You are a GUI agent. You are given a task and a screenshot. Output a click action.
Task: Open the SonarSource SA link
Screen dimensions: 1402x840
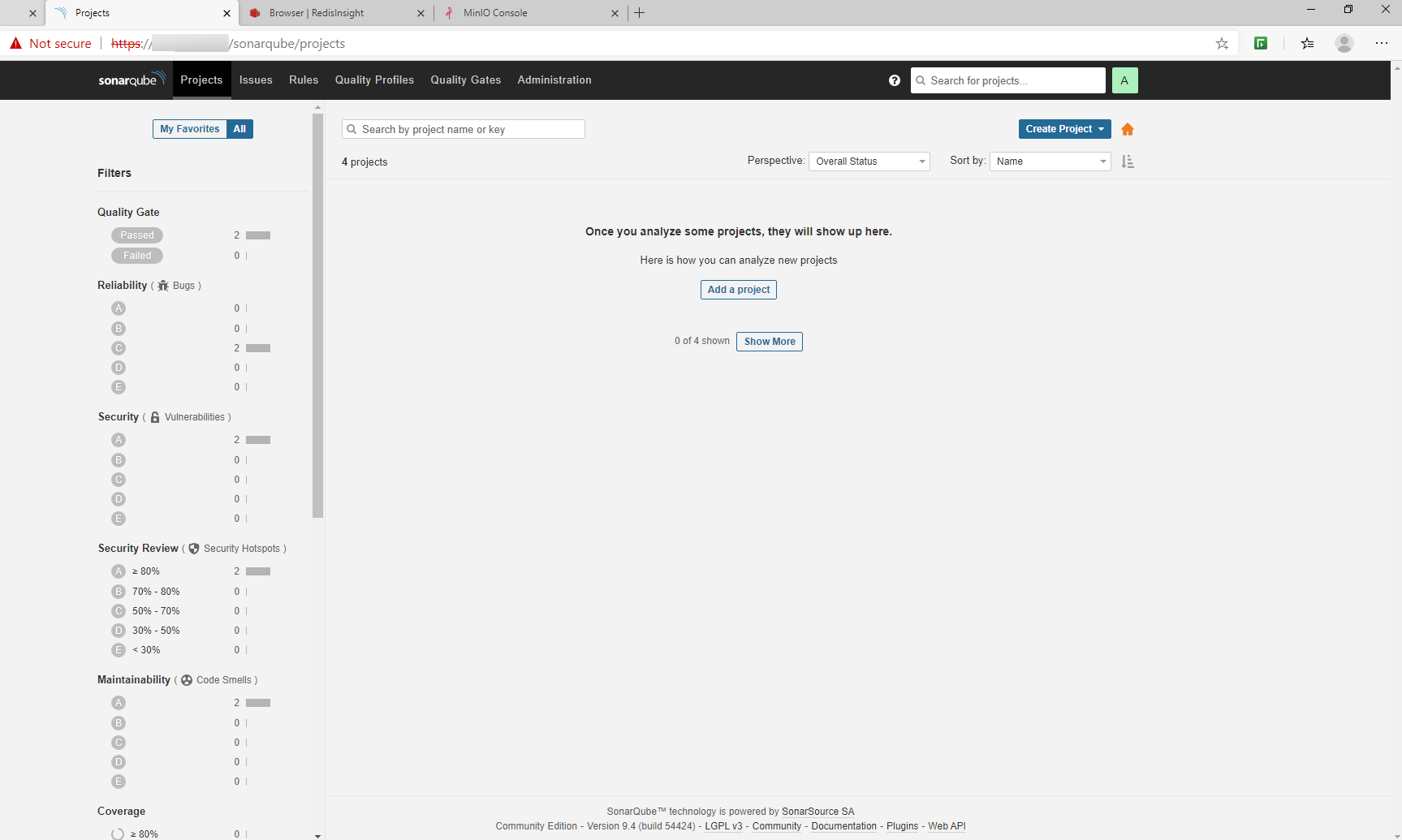coord(818,812)
